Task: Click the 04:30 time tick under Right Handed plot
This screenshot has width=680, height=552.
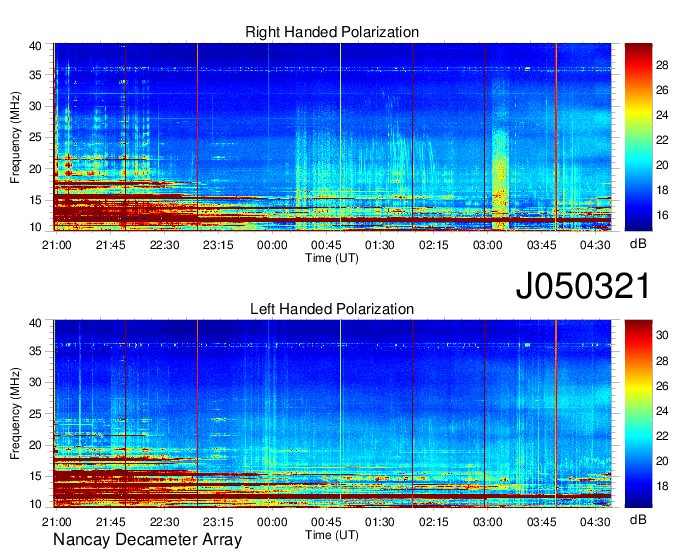Action: click(x=595, y=245)
